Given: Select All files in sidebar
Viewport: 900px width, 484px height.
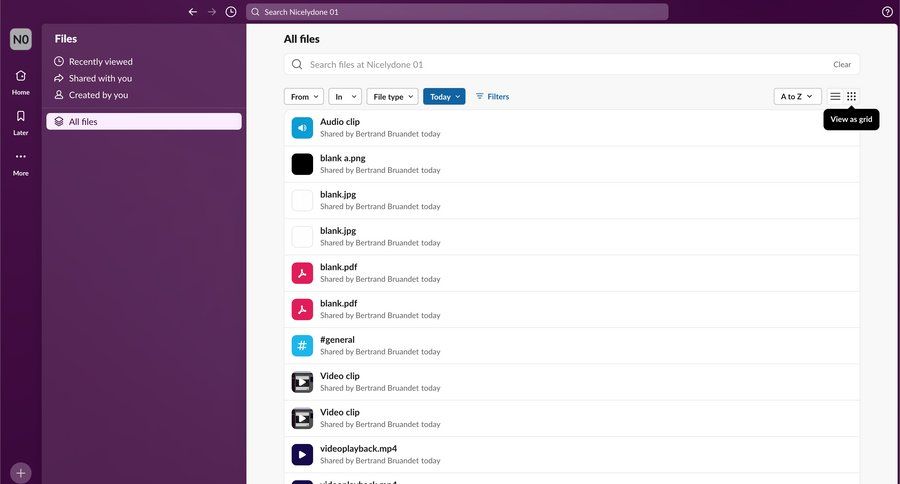Looking at the screenshot, I should 143,121.
